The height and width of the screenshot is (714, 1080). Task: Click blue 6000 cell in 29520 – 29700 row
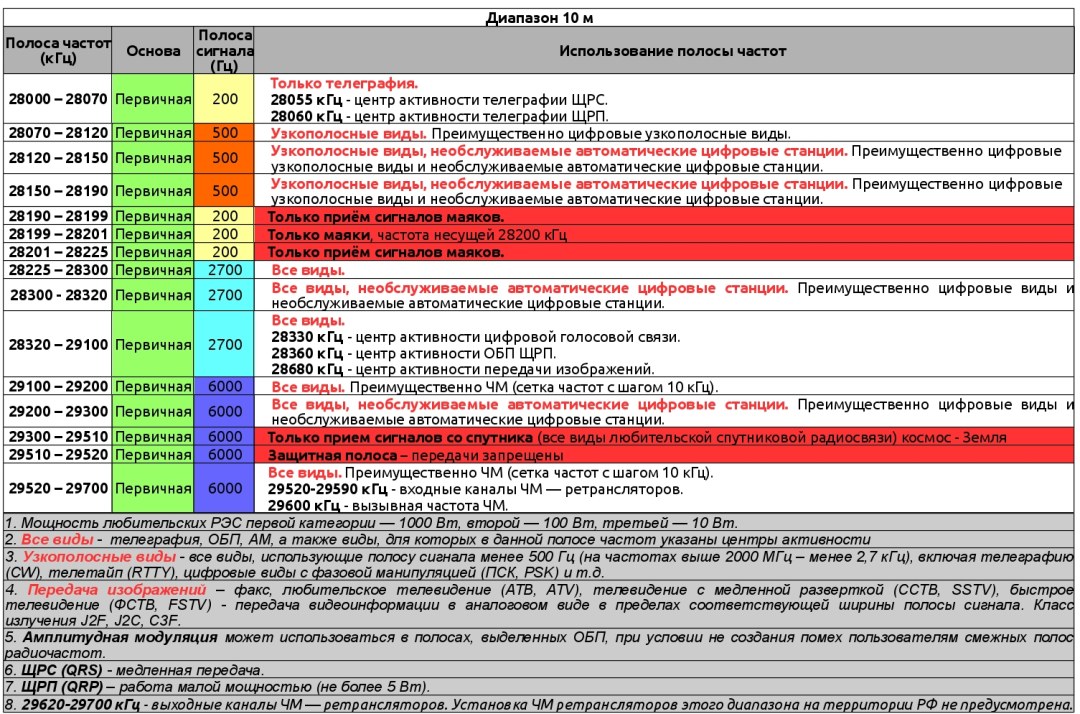225,488
